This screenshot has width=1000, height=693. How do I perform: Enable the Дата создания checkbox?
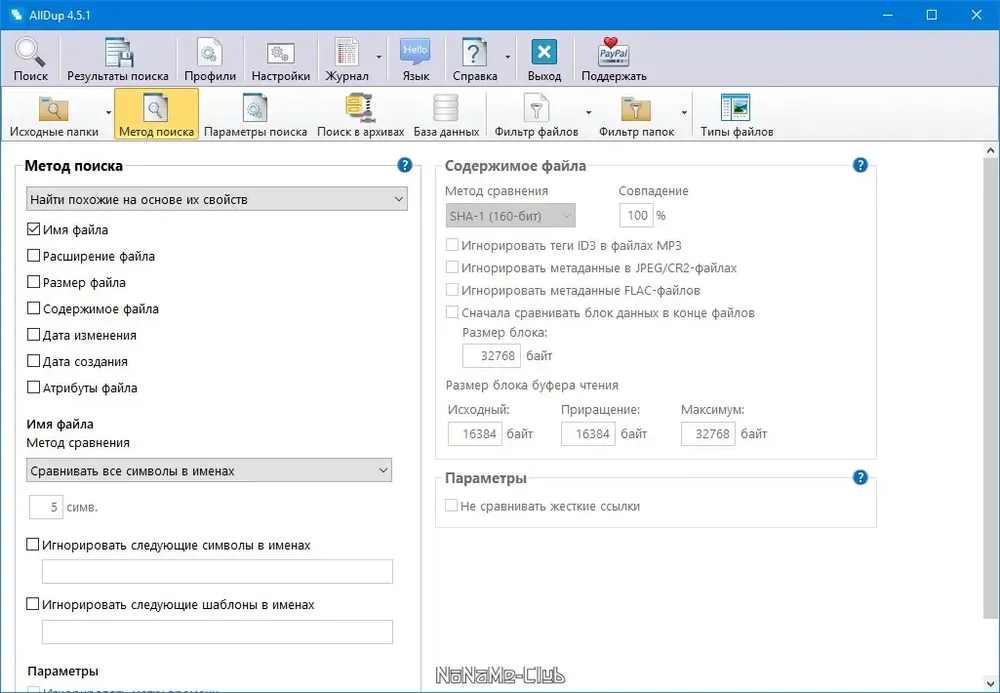point(34,361)
